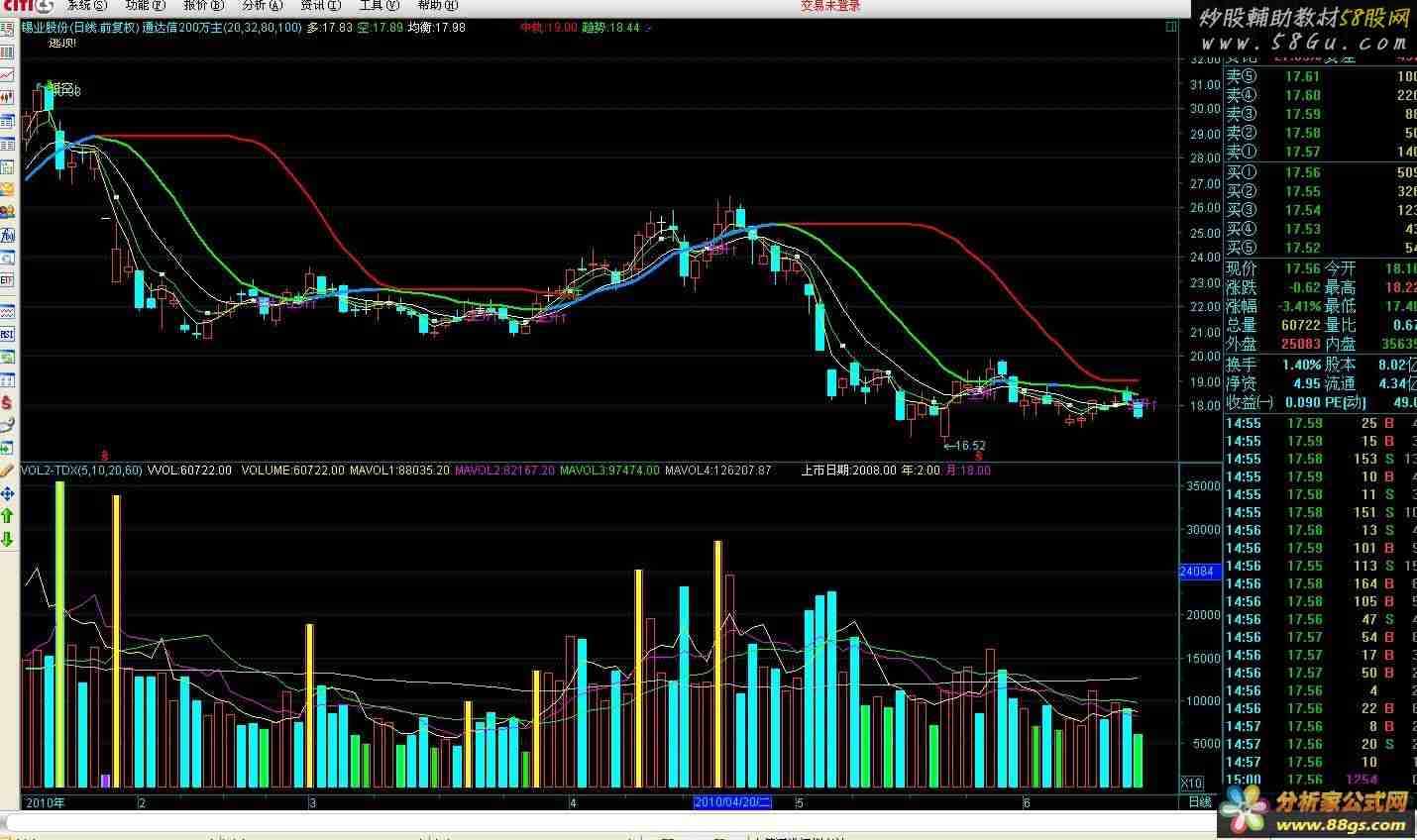Viewport: 1417px width, 840px height.
Task: Click the small window box icon above price axis
Action: [x=1171, y=28]
